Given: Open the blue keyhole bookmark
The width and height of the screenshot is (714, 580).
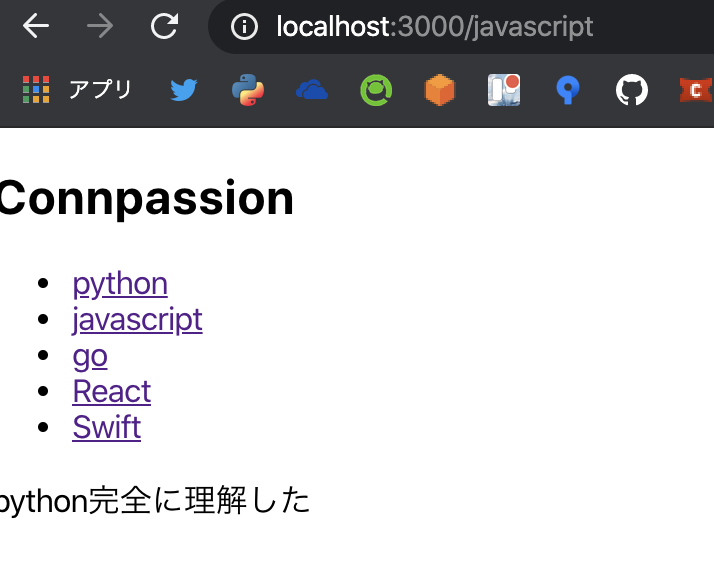Looking at the screenshot, I should click(568, 90).
